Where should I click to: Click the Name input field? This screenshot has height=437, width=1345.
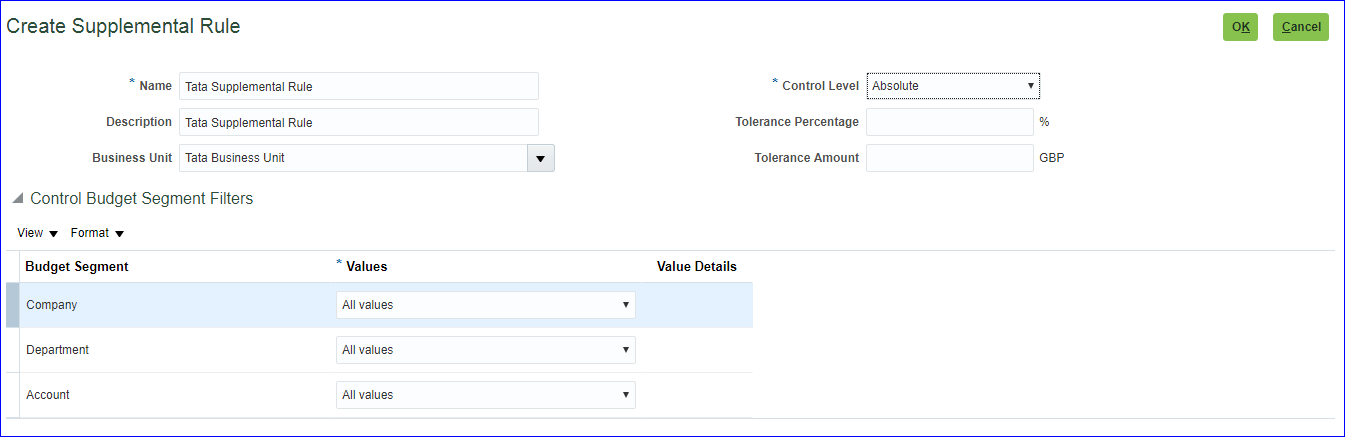358,86
